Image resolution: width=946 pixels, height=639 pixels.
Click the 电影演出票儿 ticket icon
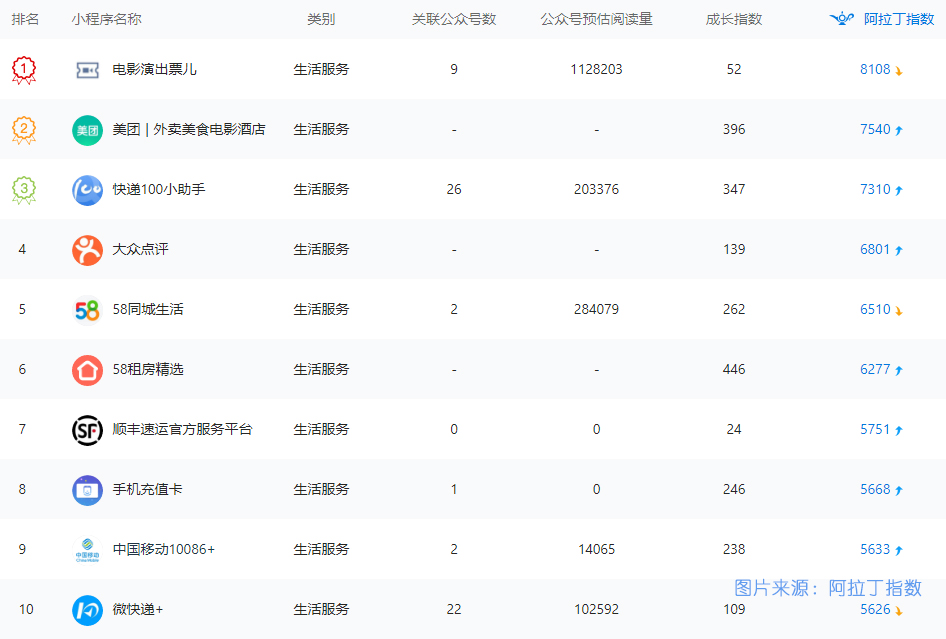click(x=87, y=70)
